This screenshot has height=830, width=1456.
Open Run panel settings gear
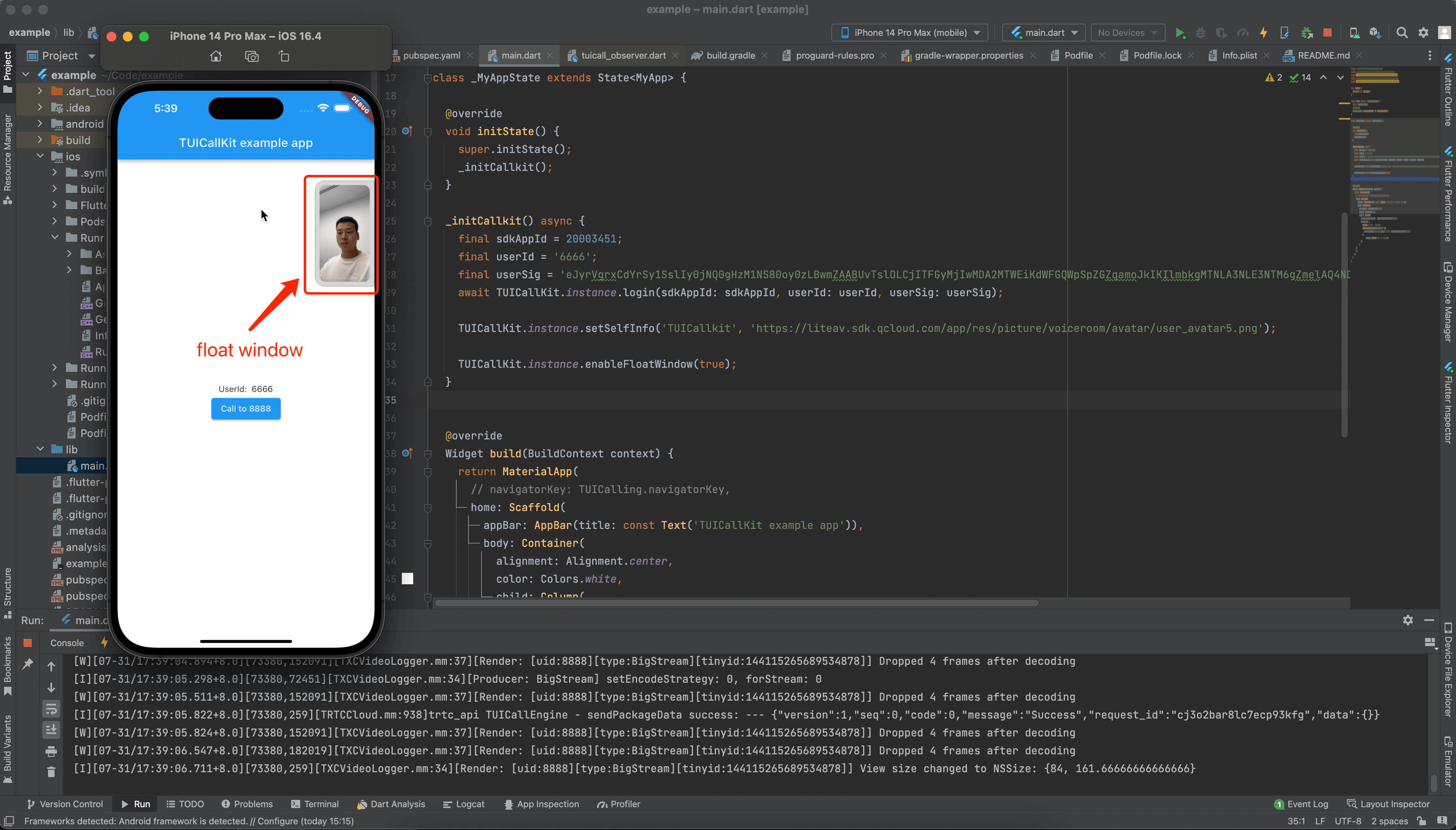coord(1408,620)
